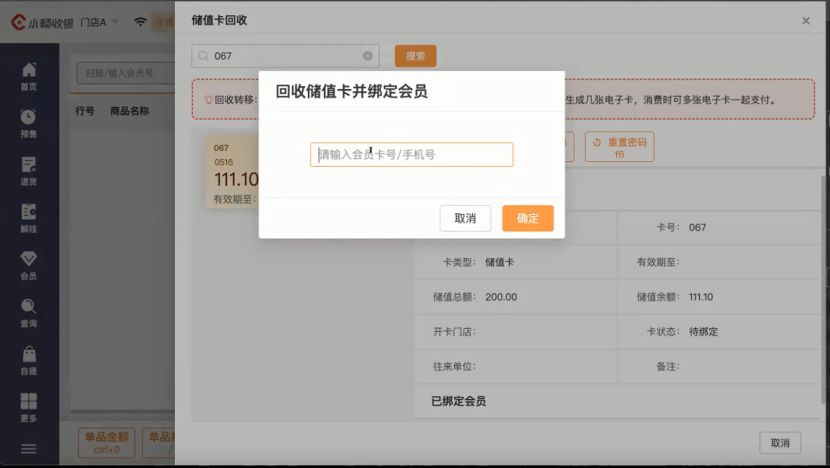Screen dimensions: 830x468
Task: Expand the 门店A store dropdown
Action: pos(99,22)
